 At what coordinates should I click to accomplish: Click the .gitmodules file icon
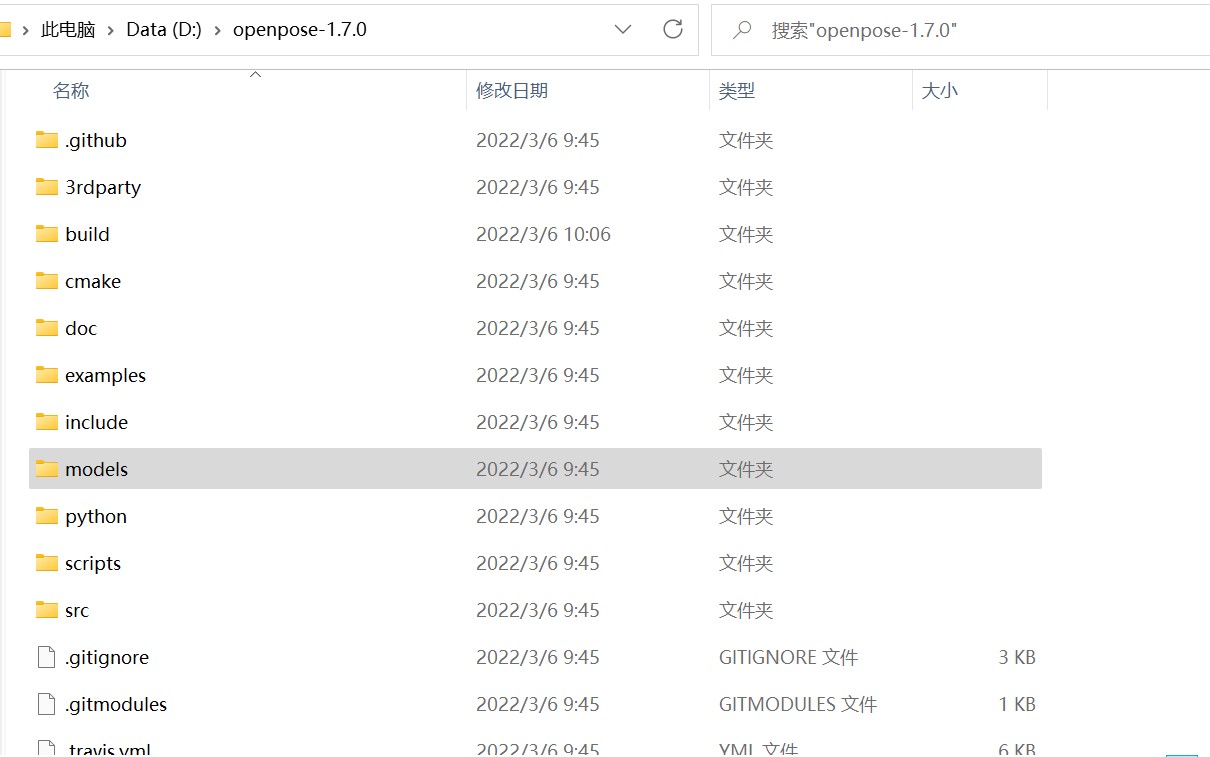(44, 704)
